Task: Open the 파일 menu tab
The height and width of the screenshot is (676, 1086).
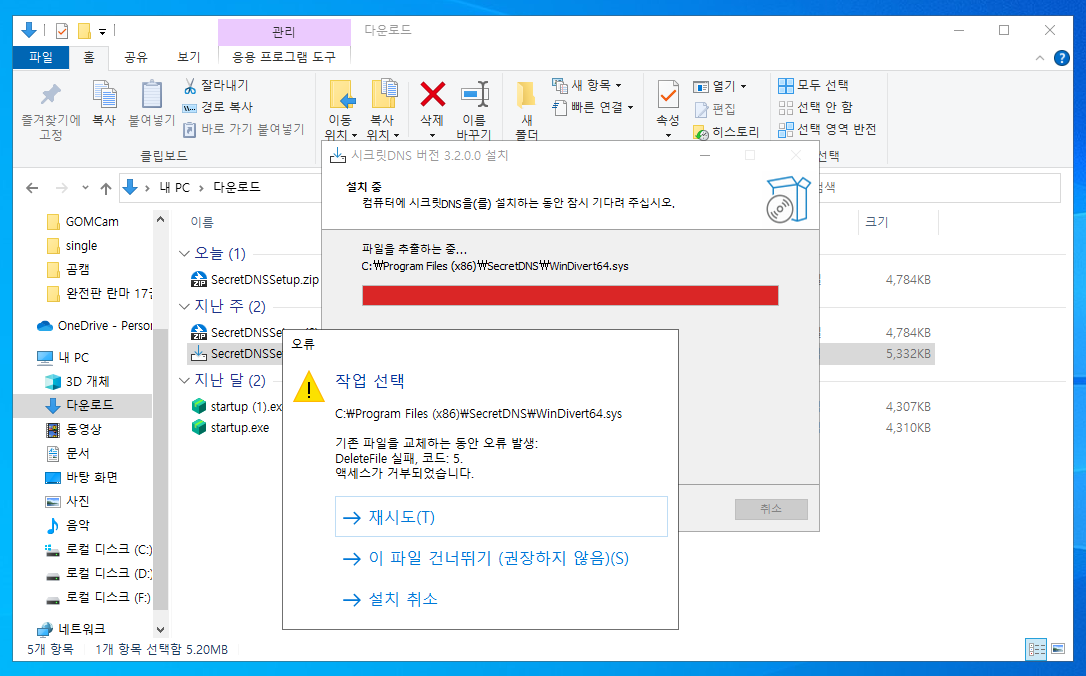Action: click(41, 57)
